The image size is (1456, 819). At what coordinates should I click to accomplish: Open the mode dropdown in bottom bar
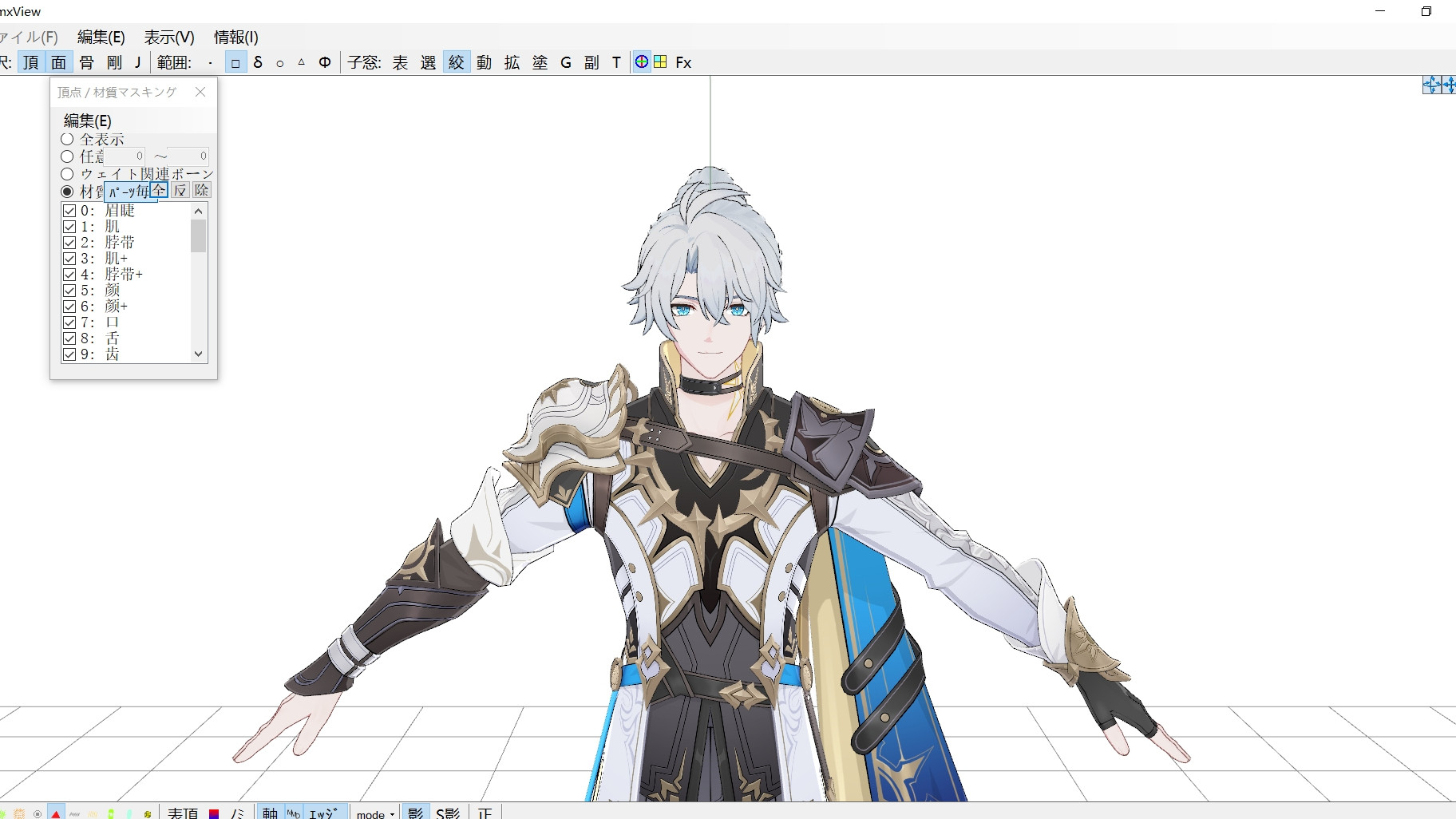point(376,813)
